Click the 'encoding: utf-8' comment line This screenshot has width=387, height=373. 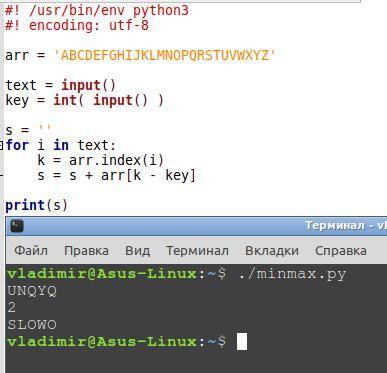coord(77,25)
